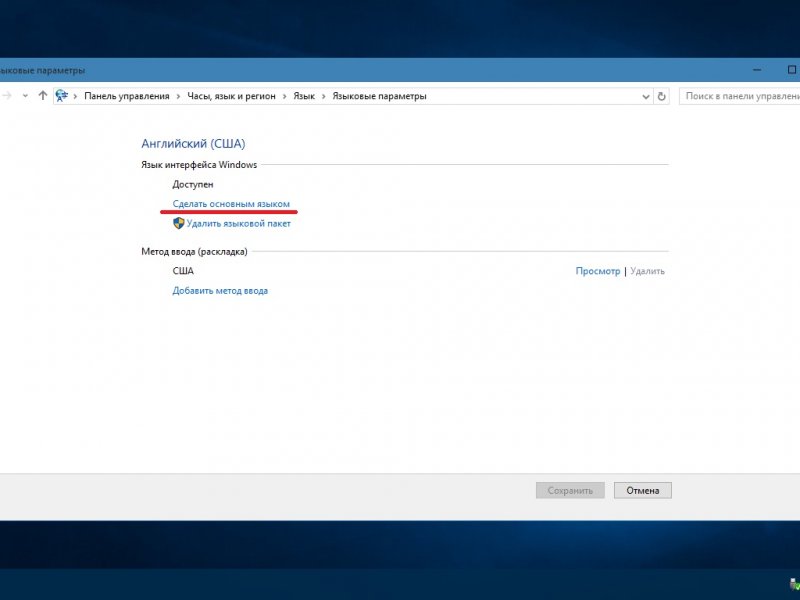Select the Языковые параметры breadcrumb
The width and height of the screenshot is (800, 600).
point(379,96)
